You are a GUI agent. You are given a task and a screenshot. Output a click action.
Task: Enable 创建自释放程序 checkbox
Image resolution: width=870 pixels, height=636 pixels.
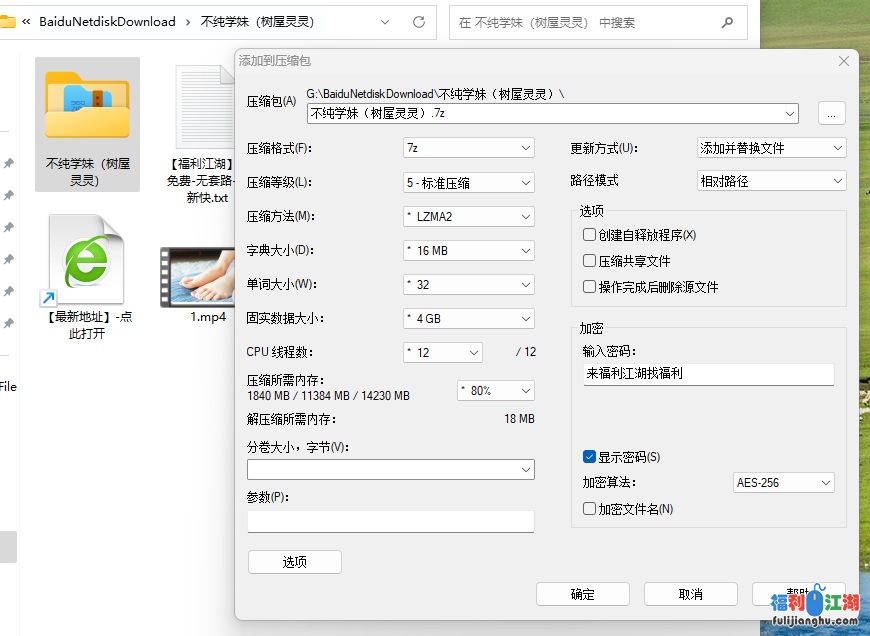point(589,234)
